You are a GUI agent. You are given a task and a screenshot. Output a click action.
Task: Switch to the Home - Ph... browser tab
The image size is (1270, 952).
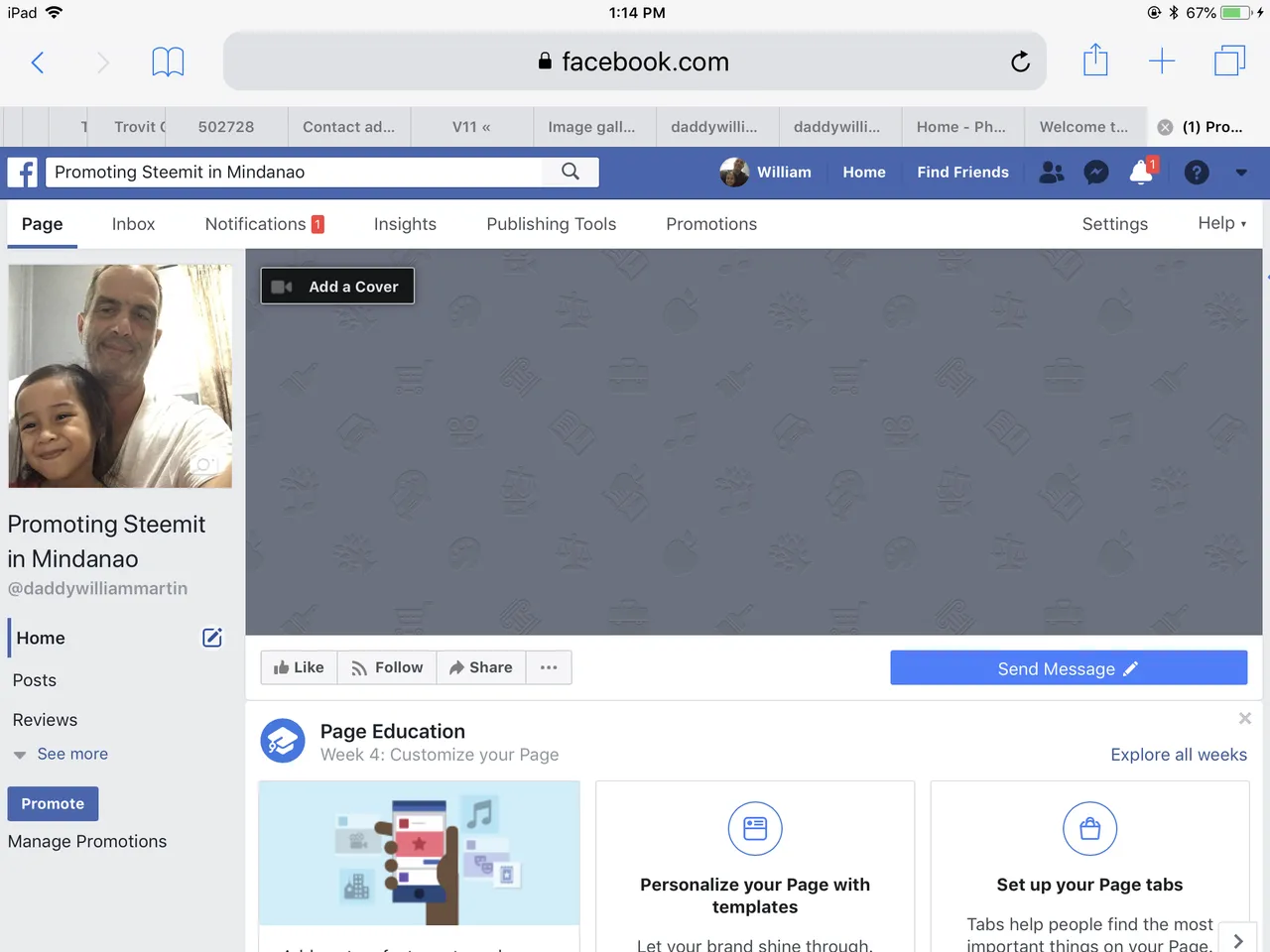coord(961,127)
